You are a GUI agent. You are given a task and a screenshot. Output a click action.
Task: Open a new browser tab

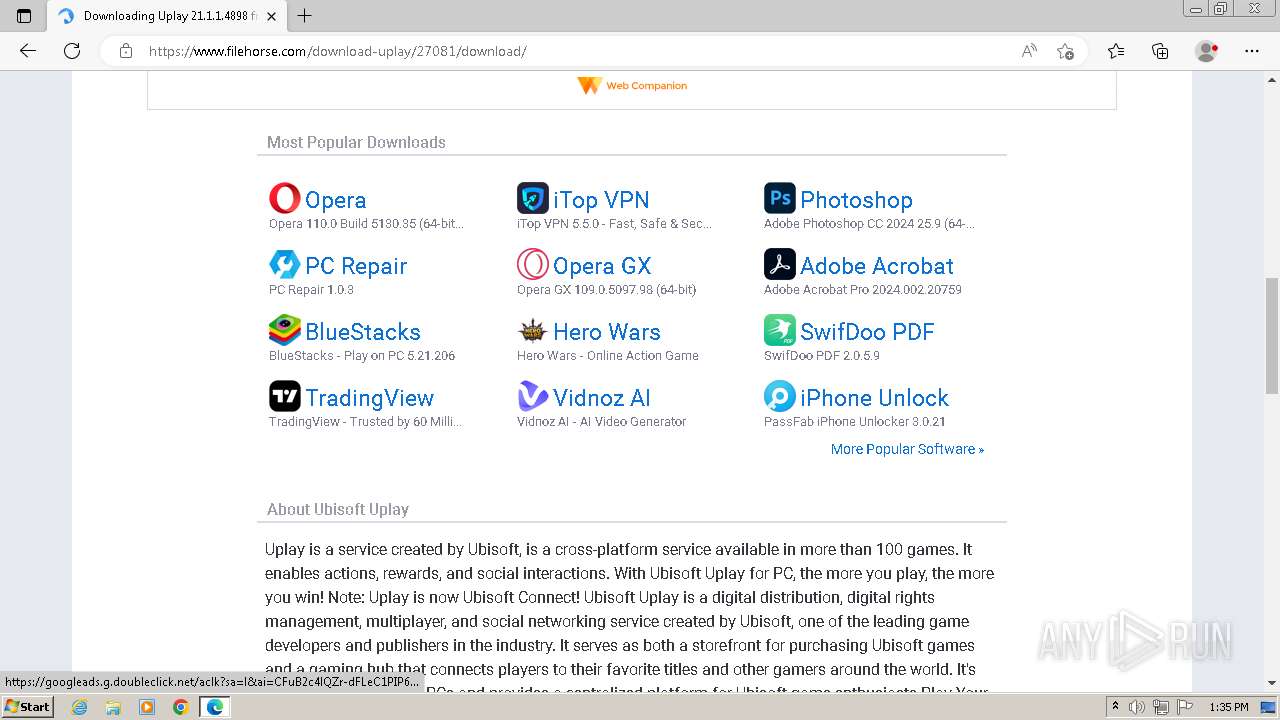(305, 16)
